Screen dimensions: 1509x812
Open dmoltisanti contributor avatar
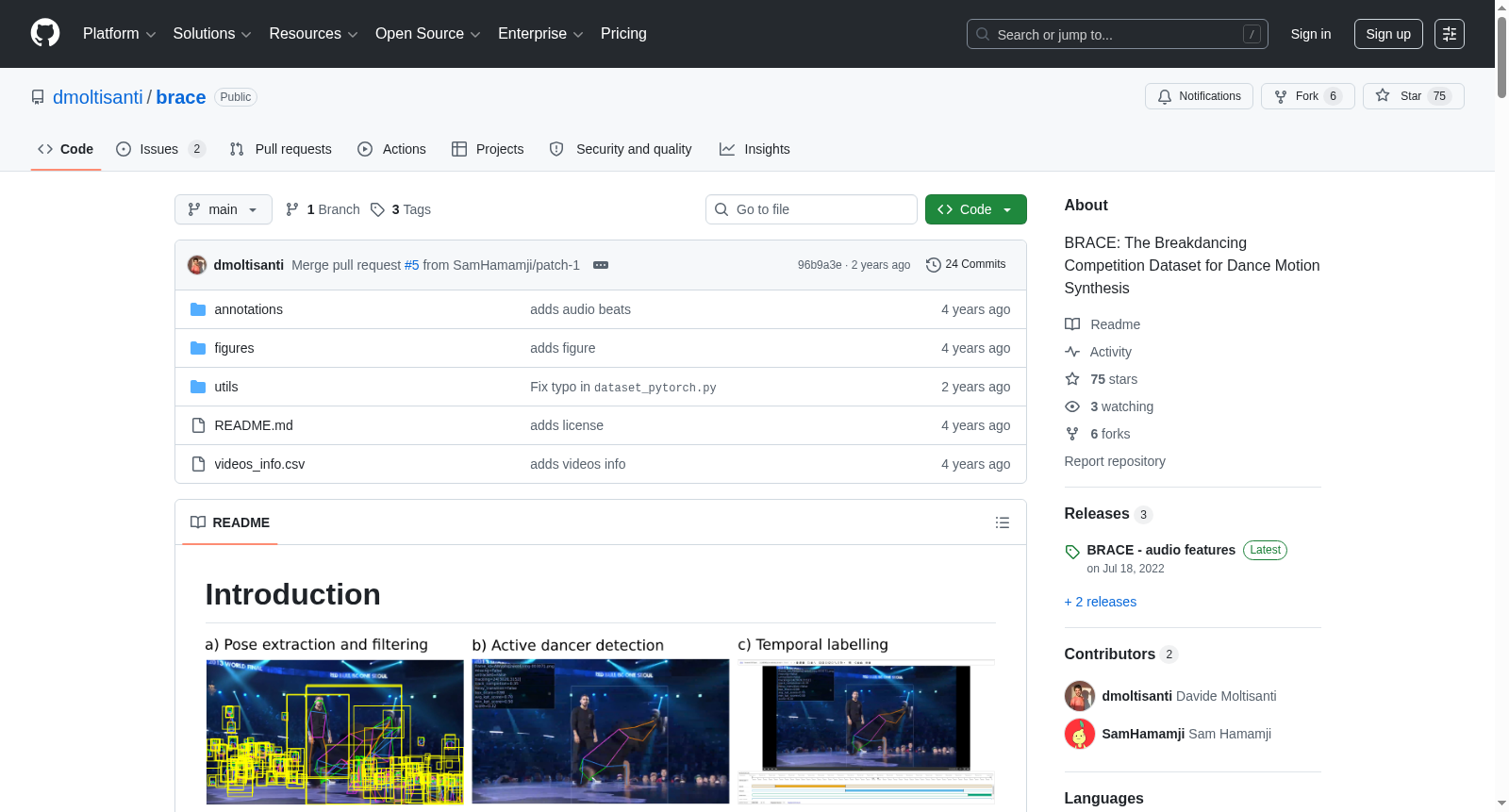tap(1080, 696)
